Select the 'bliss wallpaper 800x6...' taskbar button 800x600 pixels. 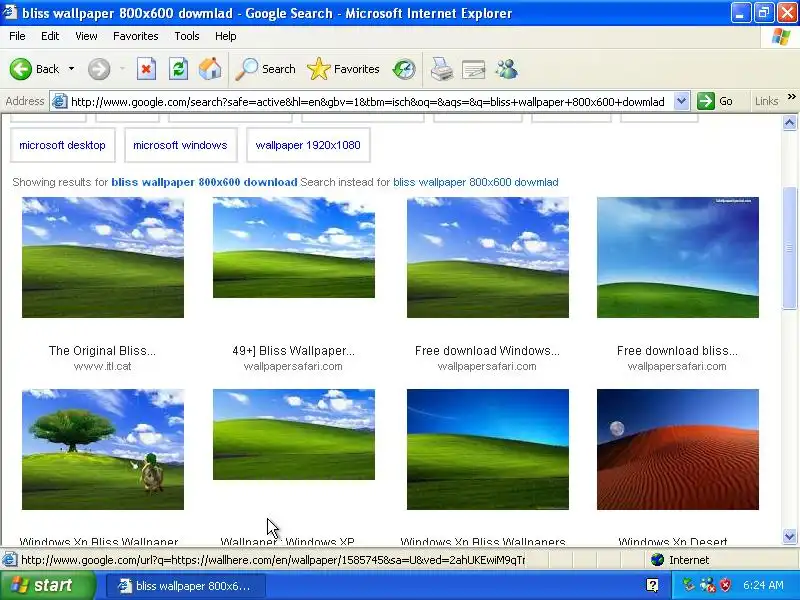coord(185,586)
